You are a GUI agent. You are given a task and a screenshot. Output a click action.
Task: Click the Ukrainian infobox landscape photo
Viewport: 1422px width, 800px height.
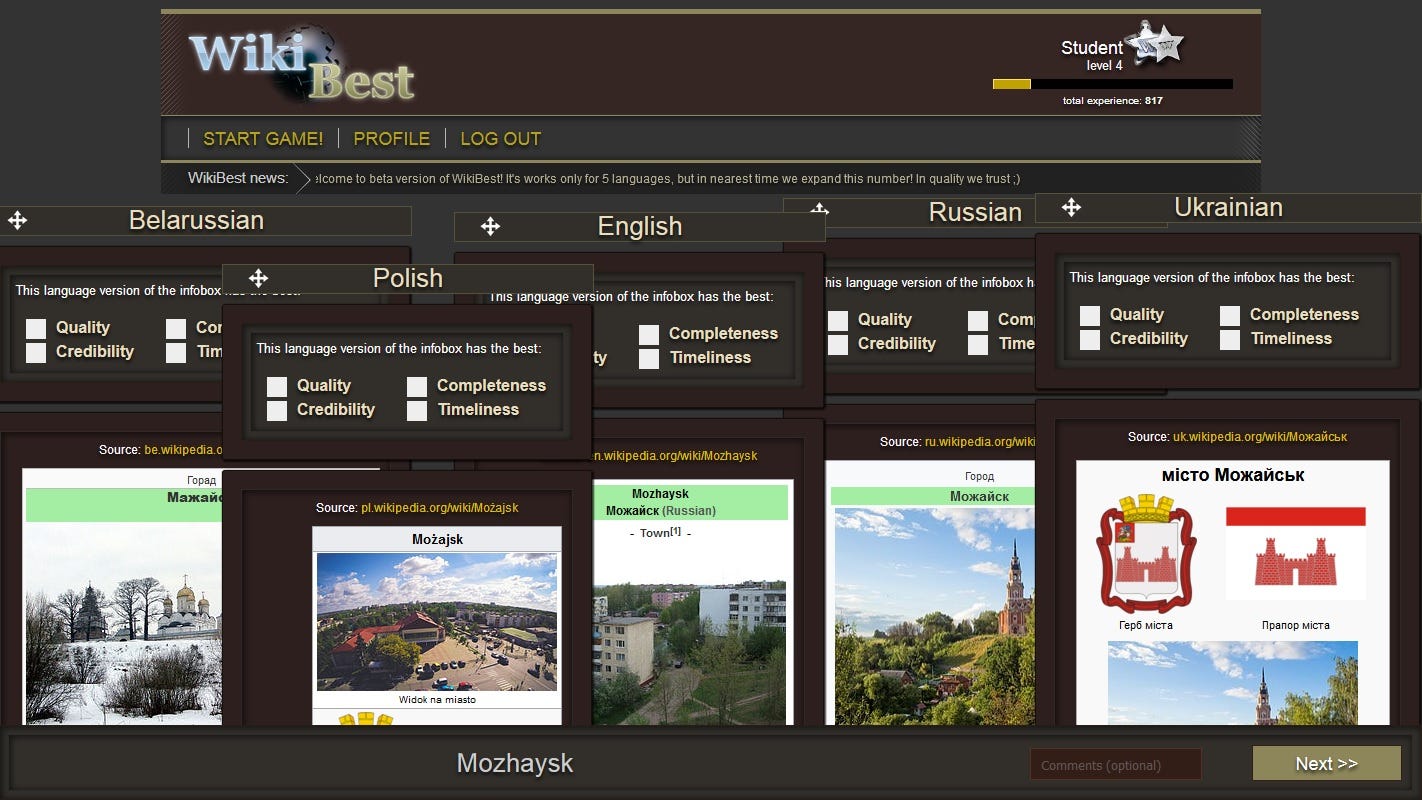click(x=1232, y=683)
